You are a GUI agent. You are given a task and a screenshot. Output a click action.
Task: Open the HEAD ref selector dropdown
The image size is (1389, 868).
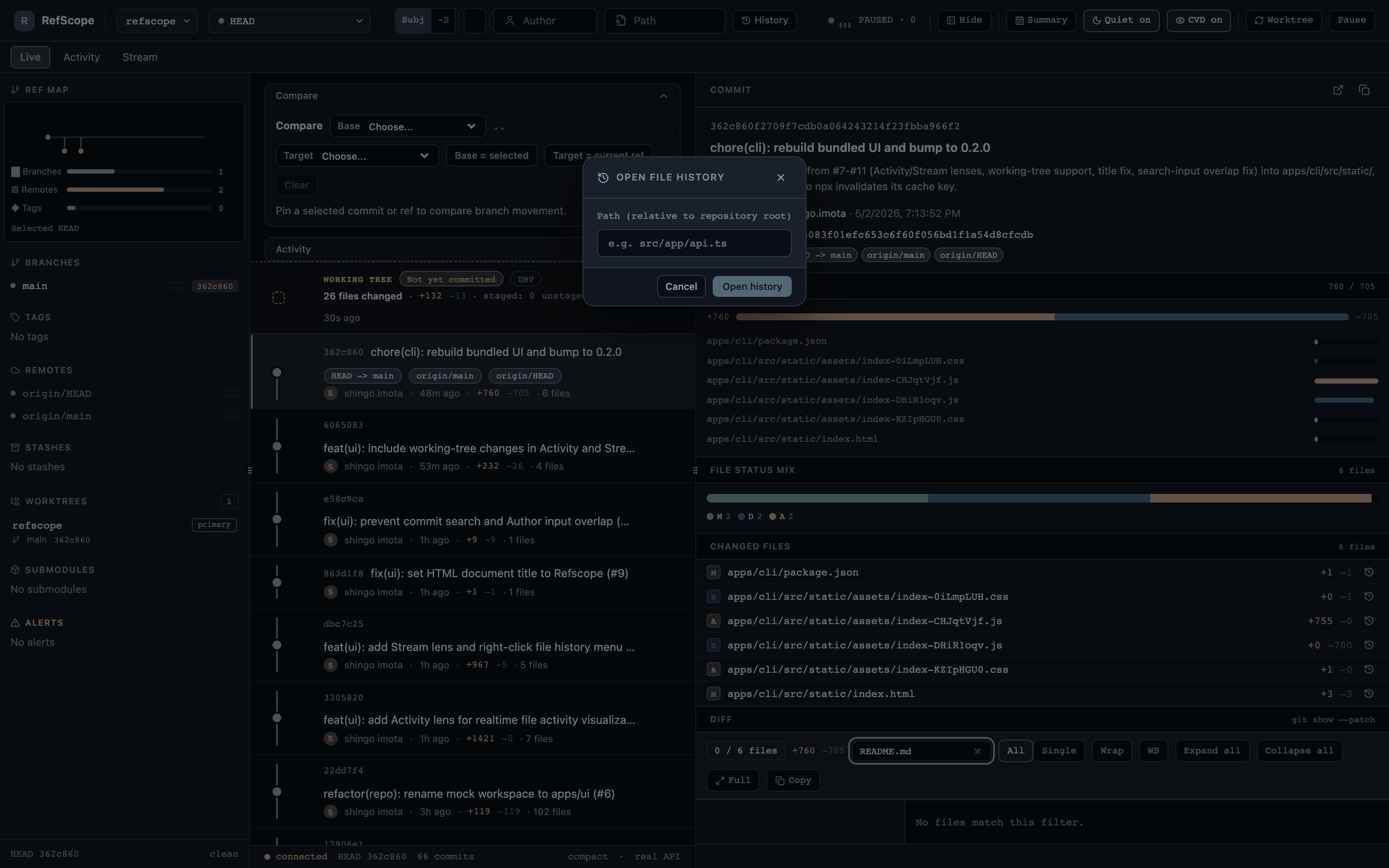289,21
